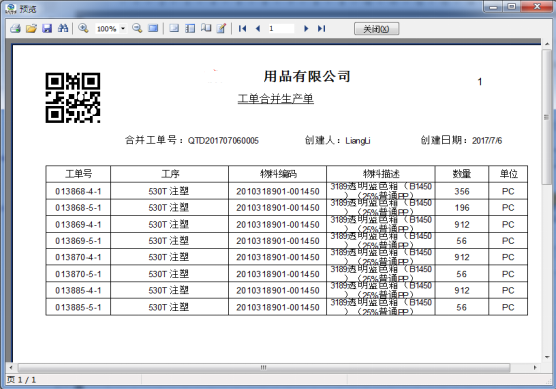Click material code in row 013868-4-1
This screenshot has width=556, height=389.
click(x=278, y=191)
